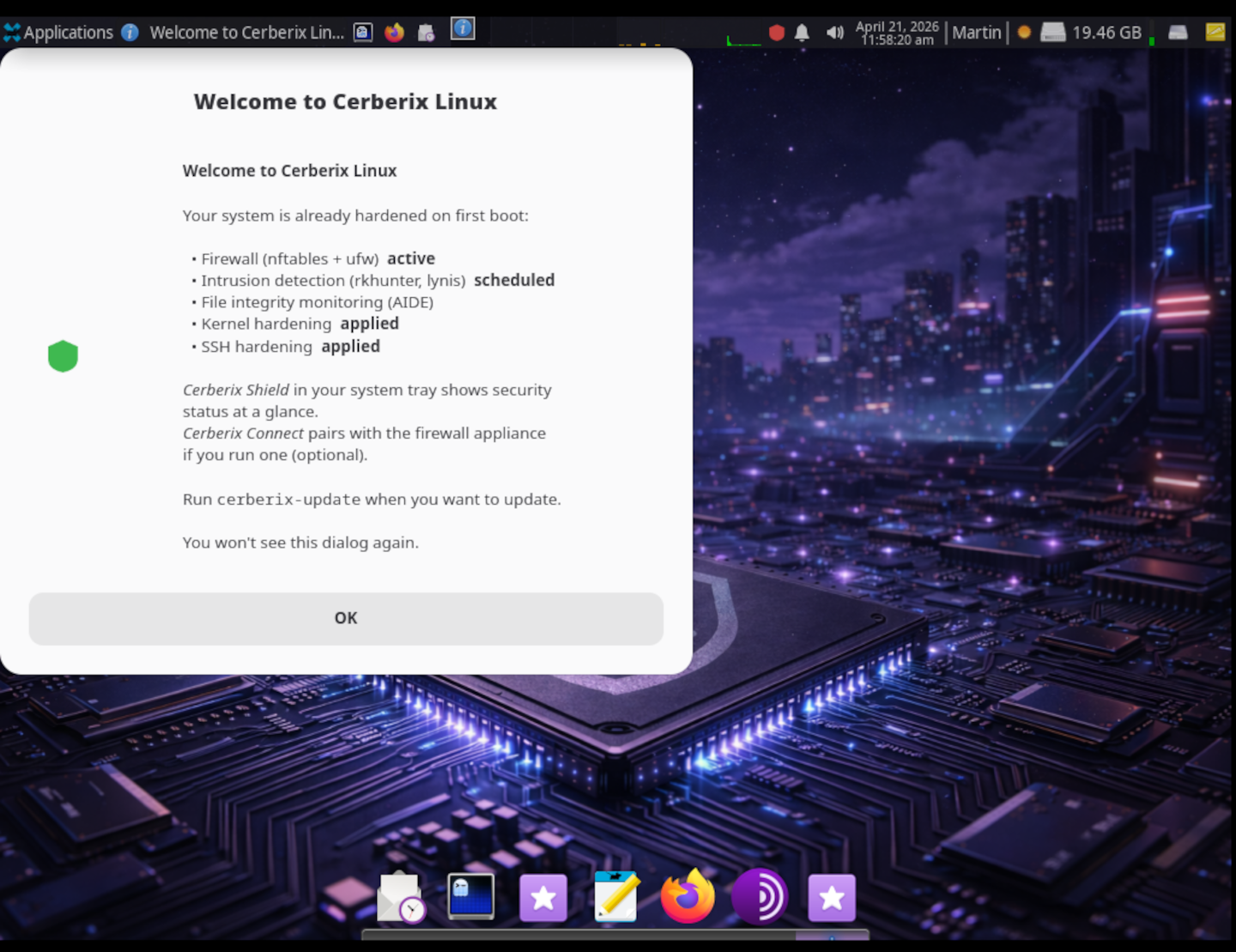Click the red Cerberix Shield tray icon
Image resolution: width=1236 pixels, height=952 pixels.
[777, 33]
